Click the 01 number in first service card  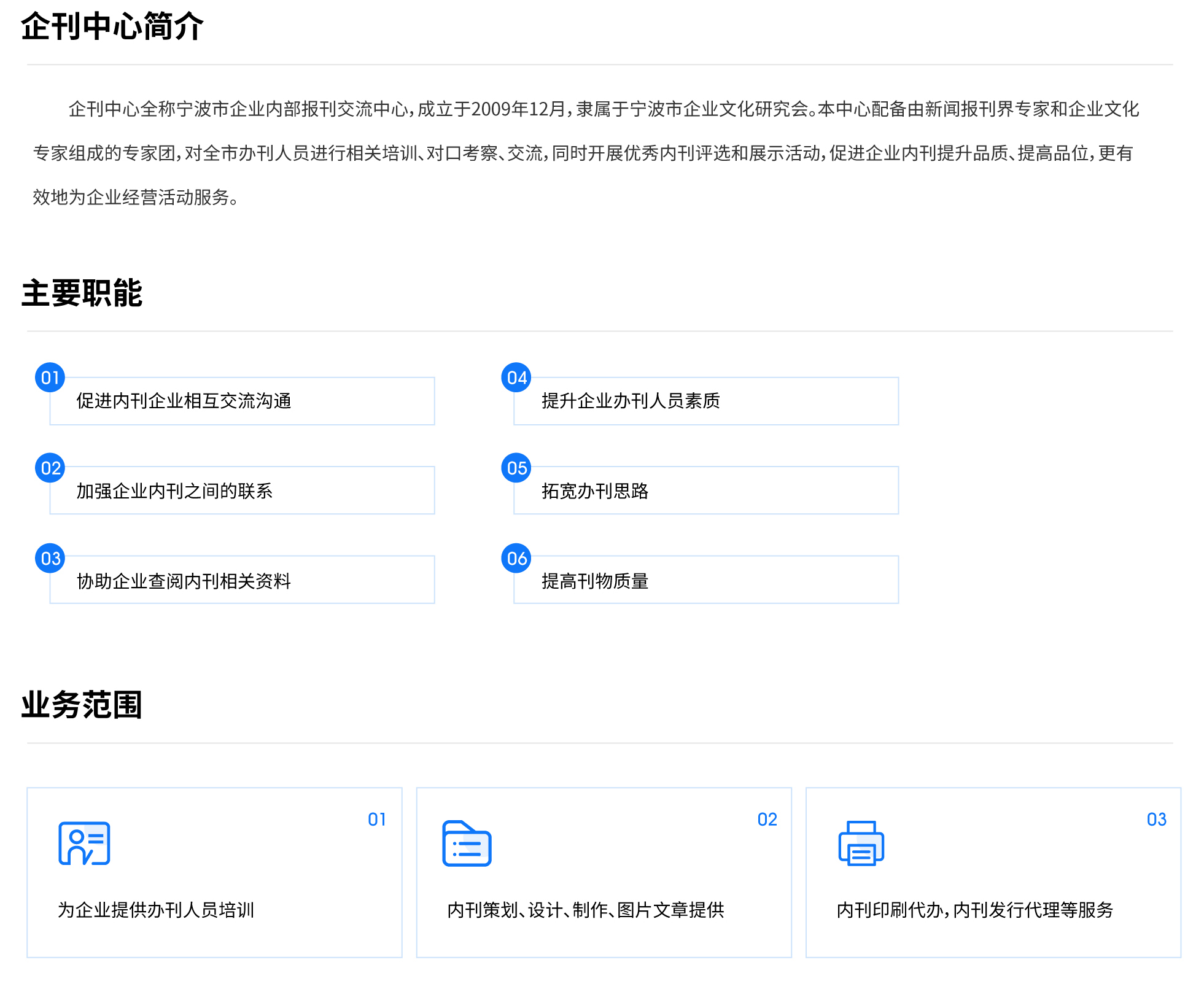click(x=377, y=820)
